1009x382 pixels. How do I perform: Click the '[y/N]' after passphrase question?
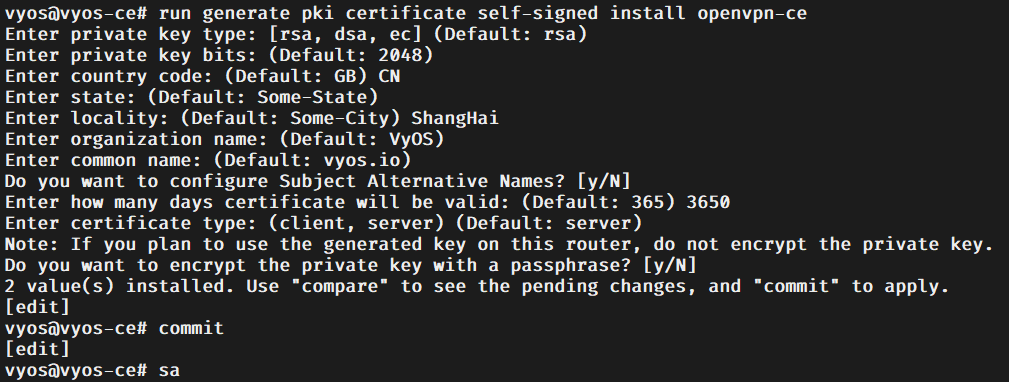670,265
